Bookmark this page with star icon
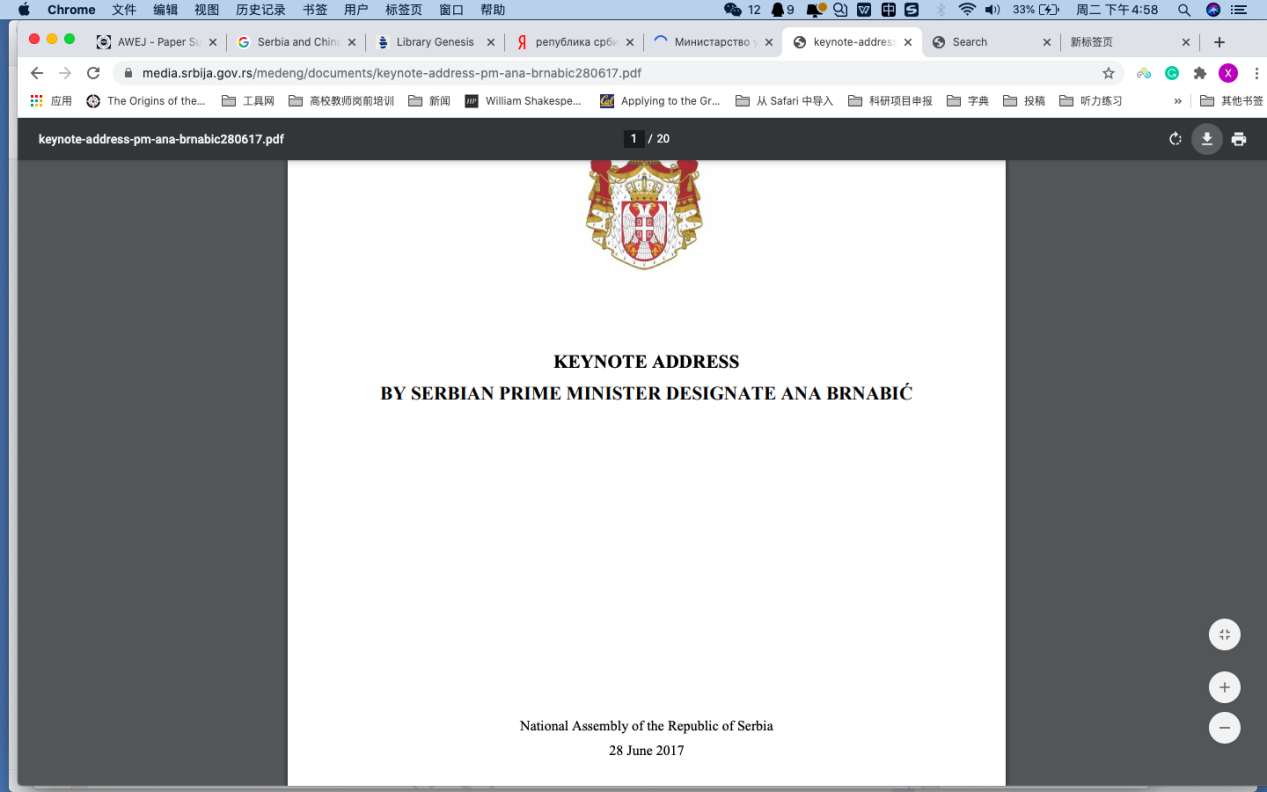 1108,73
